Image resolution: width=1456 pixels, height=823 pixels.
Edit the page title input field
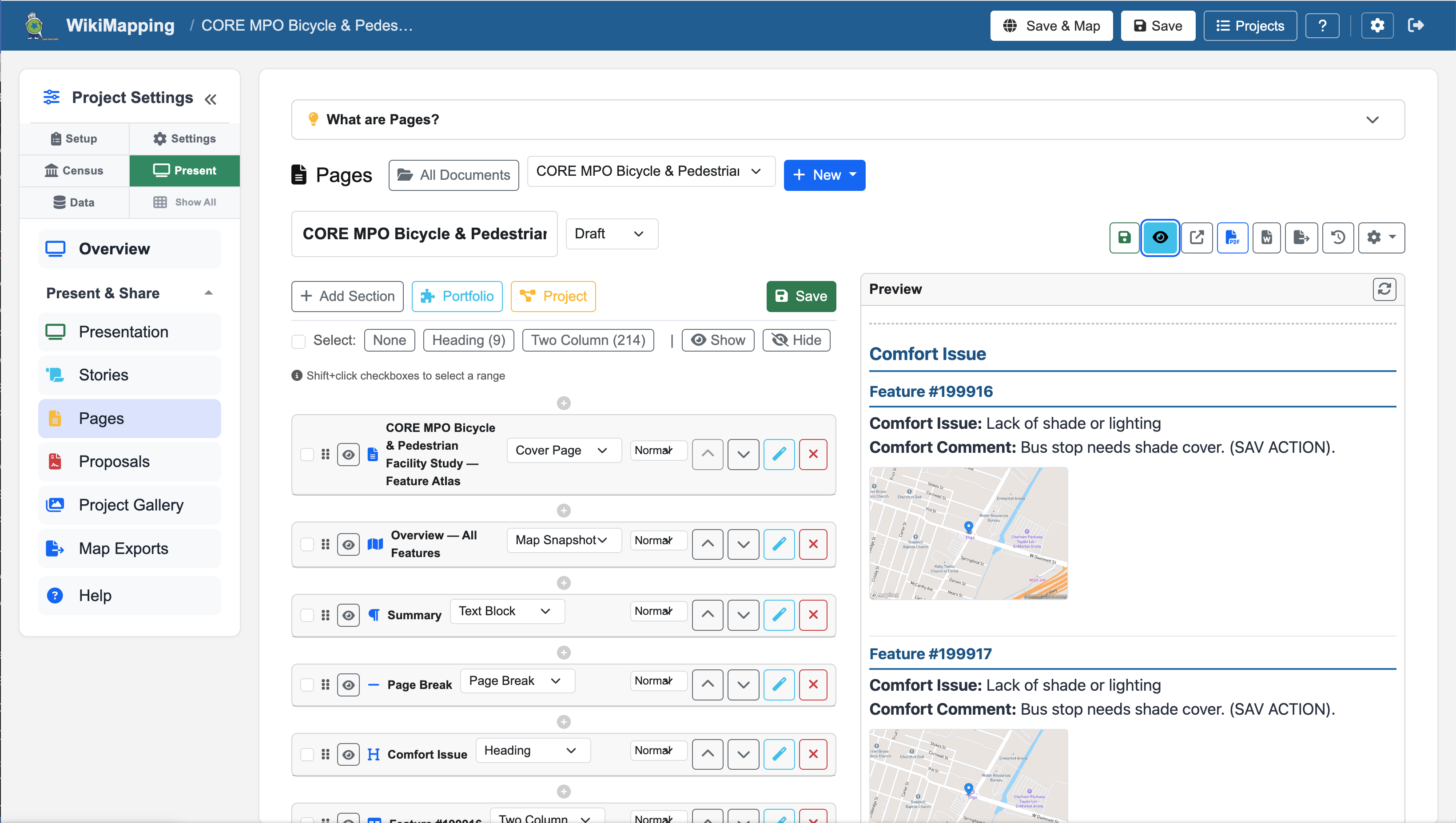click(423, 233)
